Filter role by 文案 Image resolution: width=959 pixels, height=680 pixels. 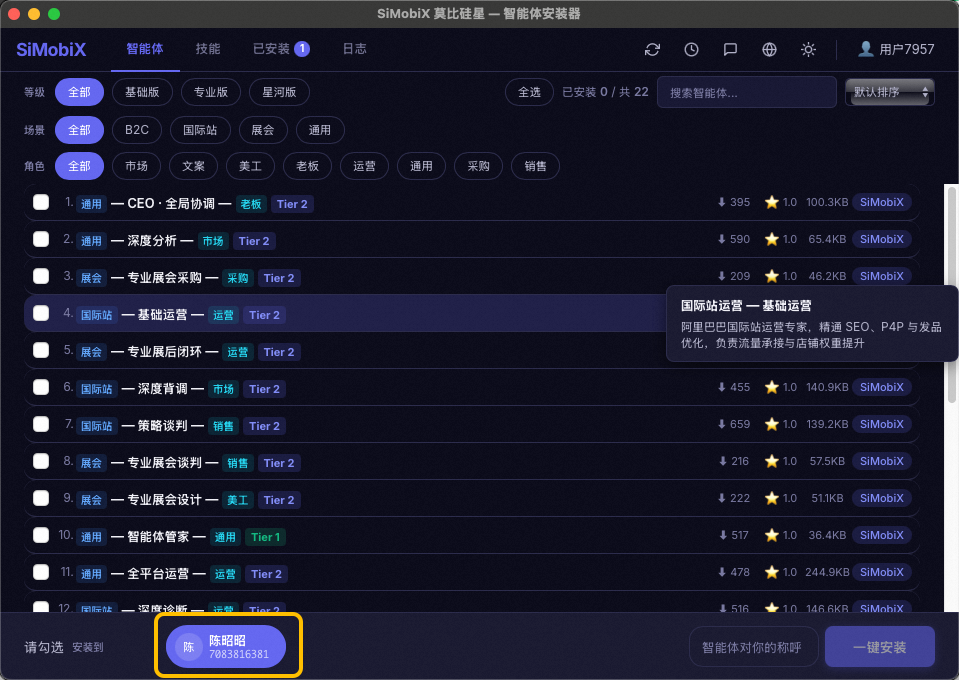tap(193, 166)
